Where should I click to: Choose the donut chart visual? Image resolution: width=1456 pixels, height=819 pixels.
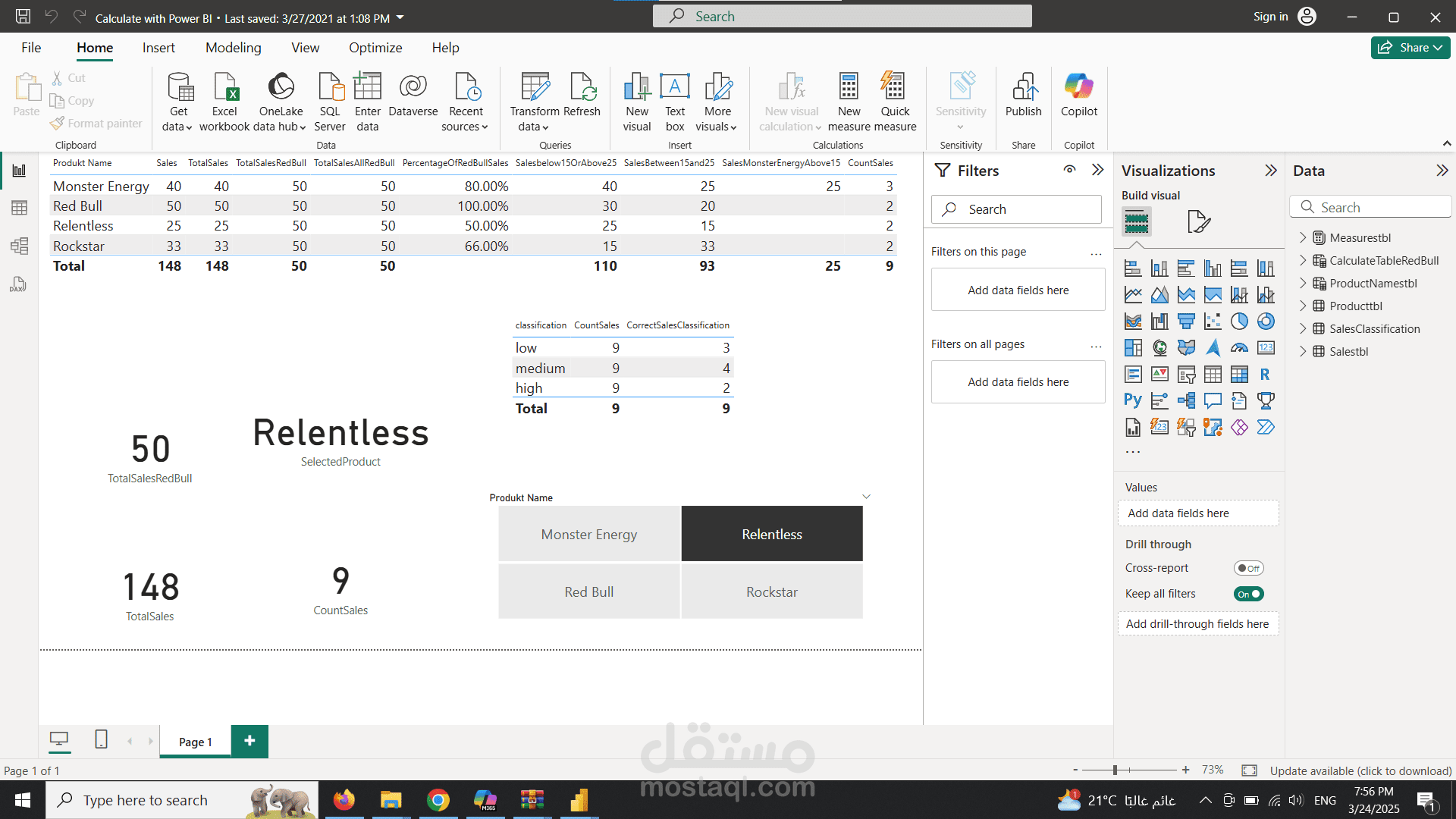click(1266, 322)
